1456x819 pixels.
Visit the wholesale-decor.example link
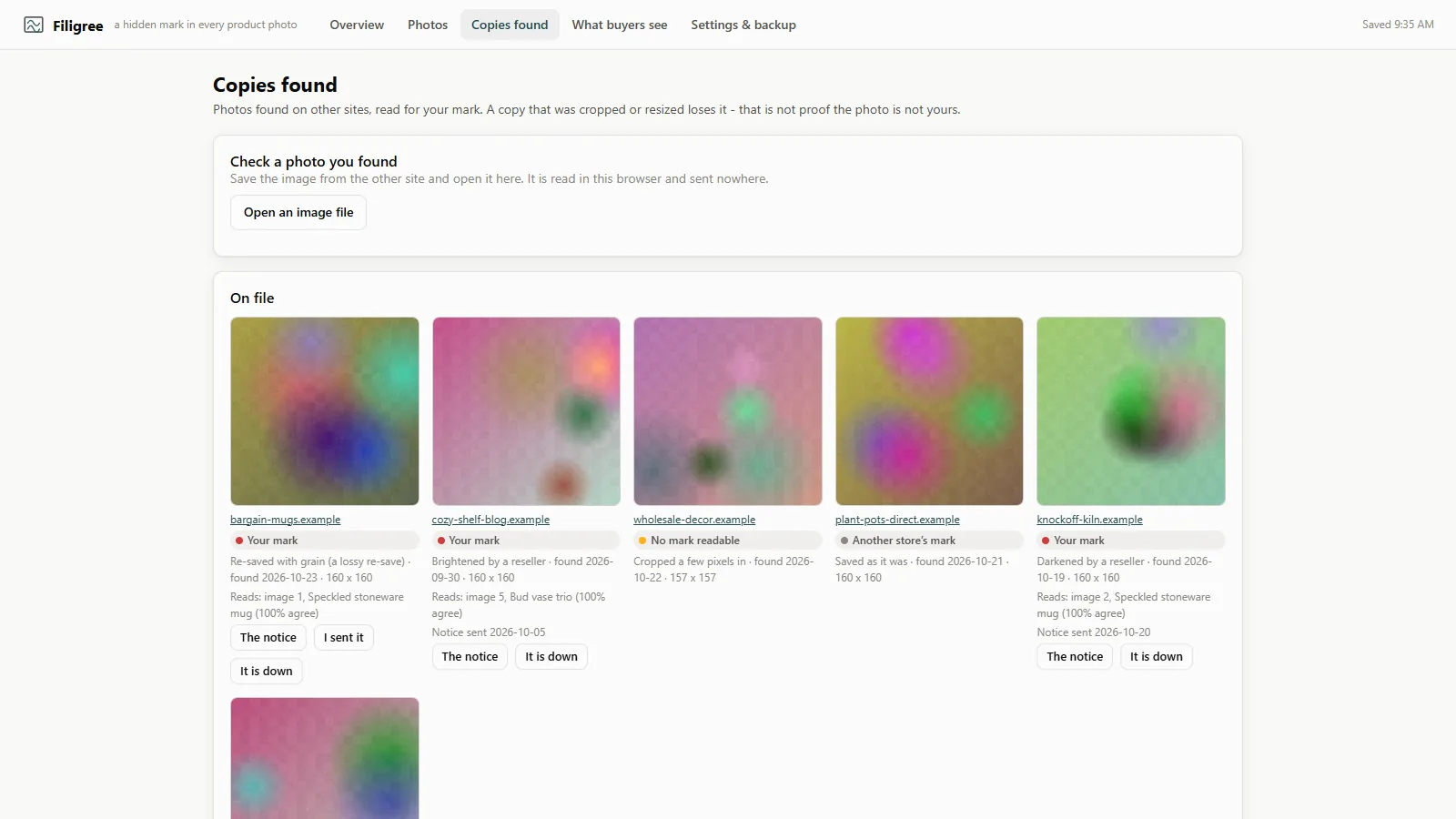click(694, 520)
